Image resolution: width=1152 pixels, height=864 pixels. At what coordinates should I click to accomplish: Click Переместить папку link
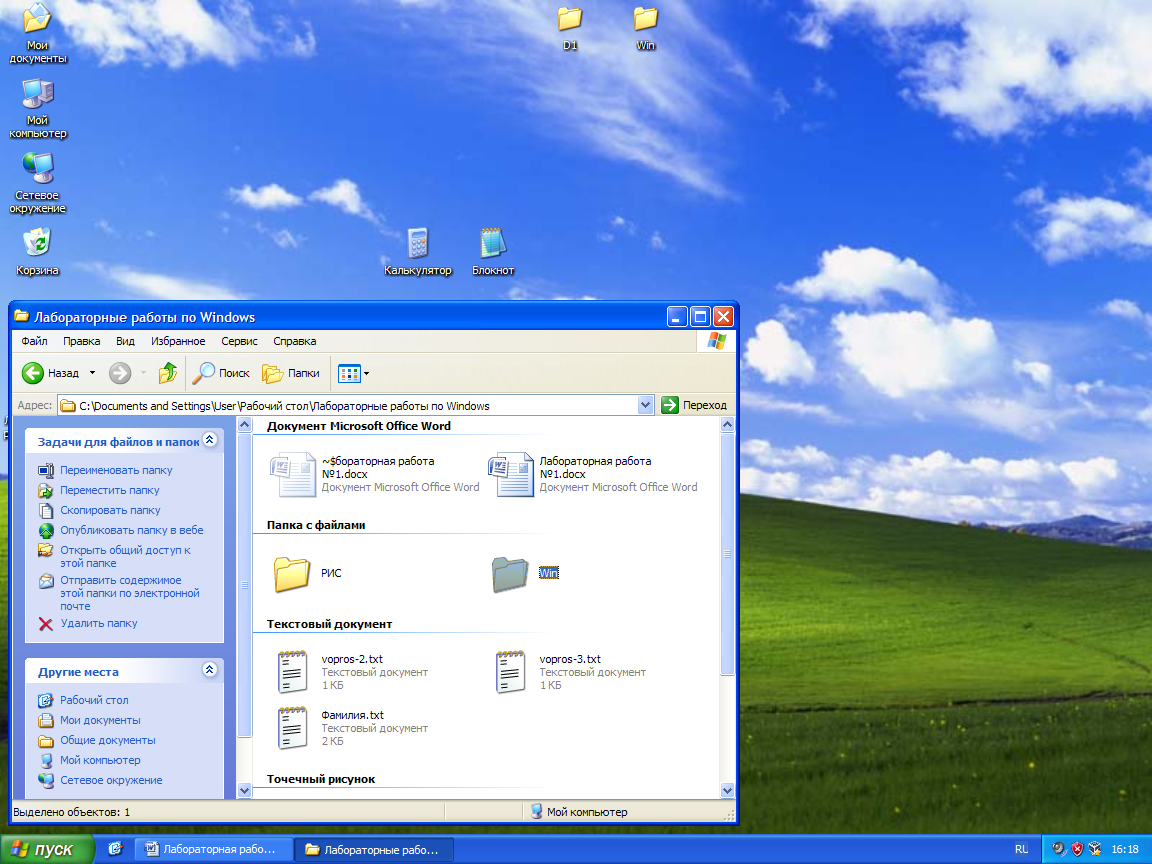click(x=109, y=490)
